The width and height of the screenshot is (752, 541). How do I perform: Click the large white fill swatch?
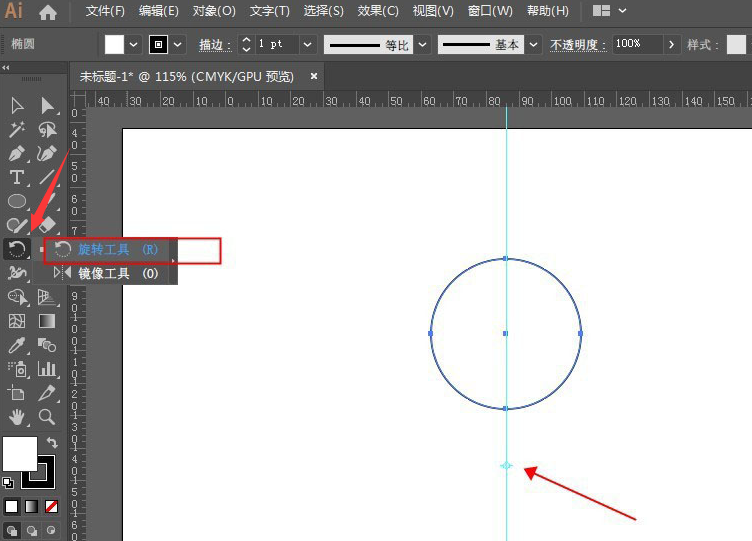(x=19, y=453)
